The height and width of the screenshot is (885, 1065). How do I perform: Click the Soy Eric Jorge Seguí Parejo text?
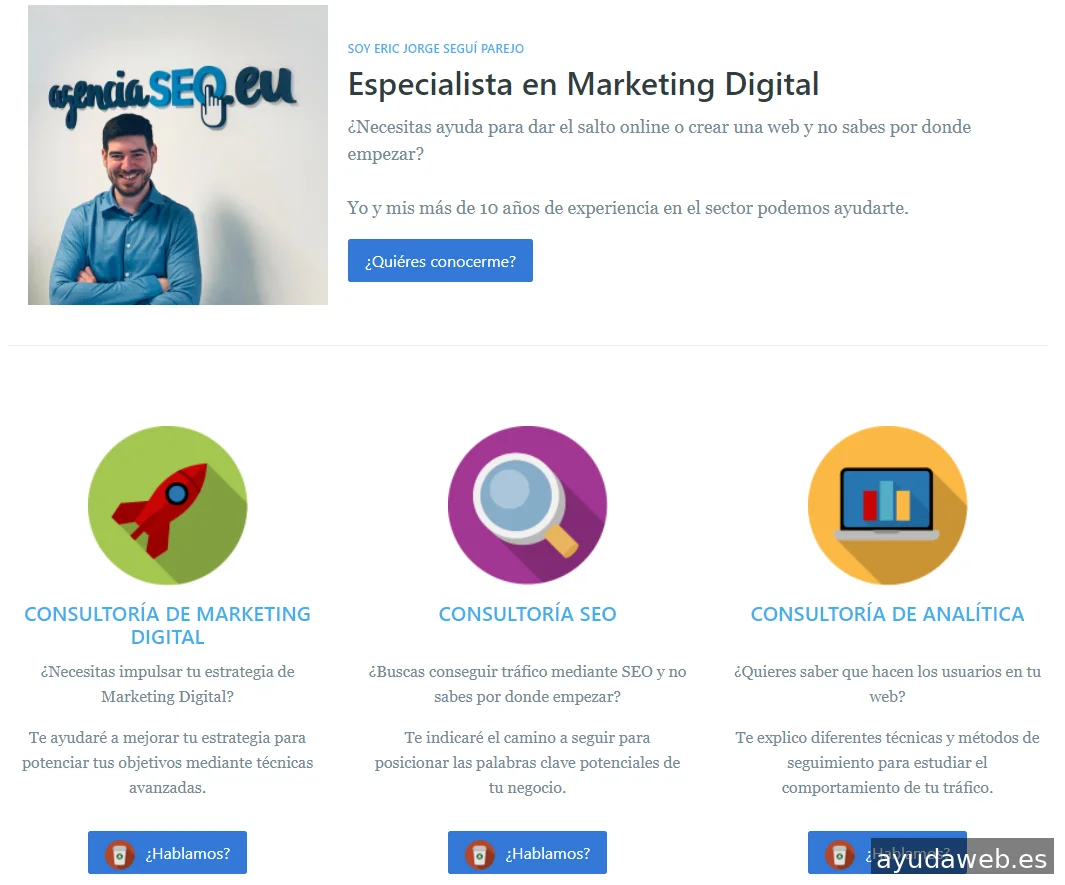click(x=435, y=48)
